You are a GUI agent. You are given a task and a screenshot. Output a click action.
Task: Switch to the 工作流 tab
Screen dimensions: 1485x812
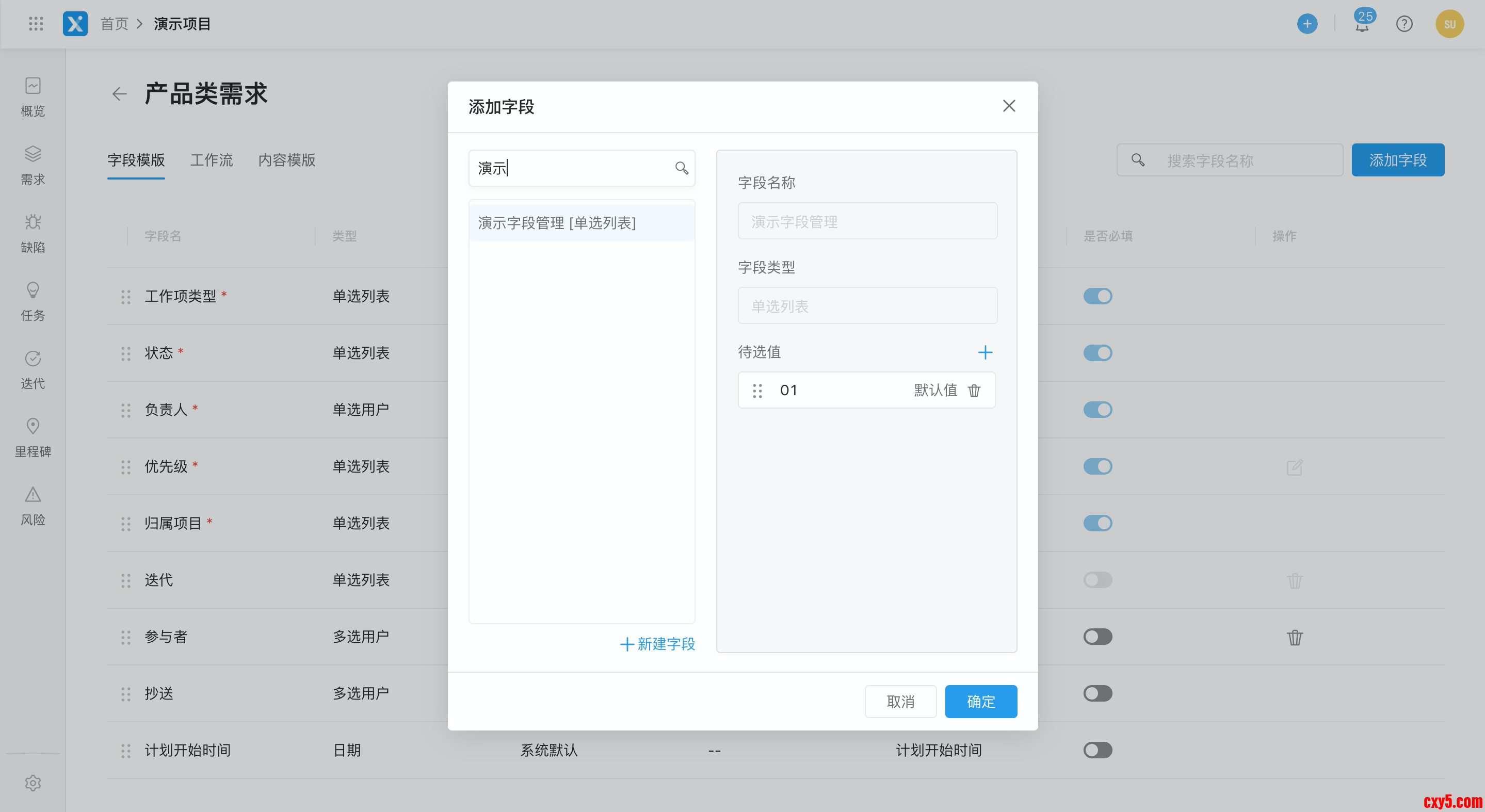tap(211, 160)
